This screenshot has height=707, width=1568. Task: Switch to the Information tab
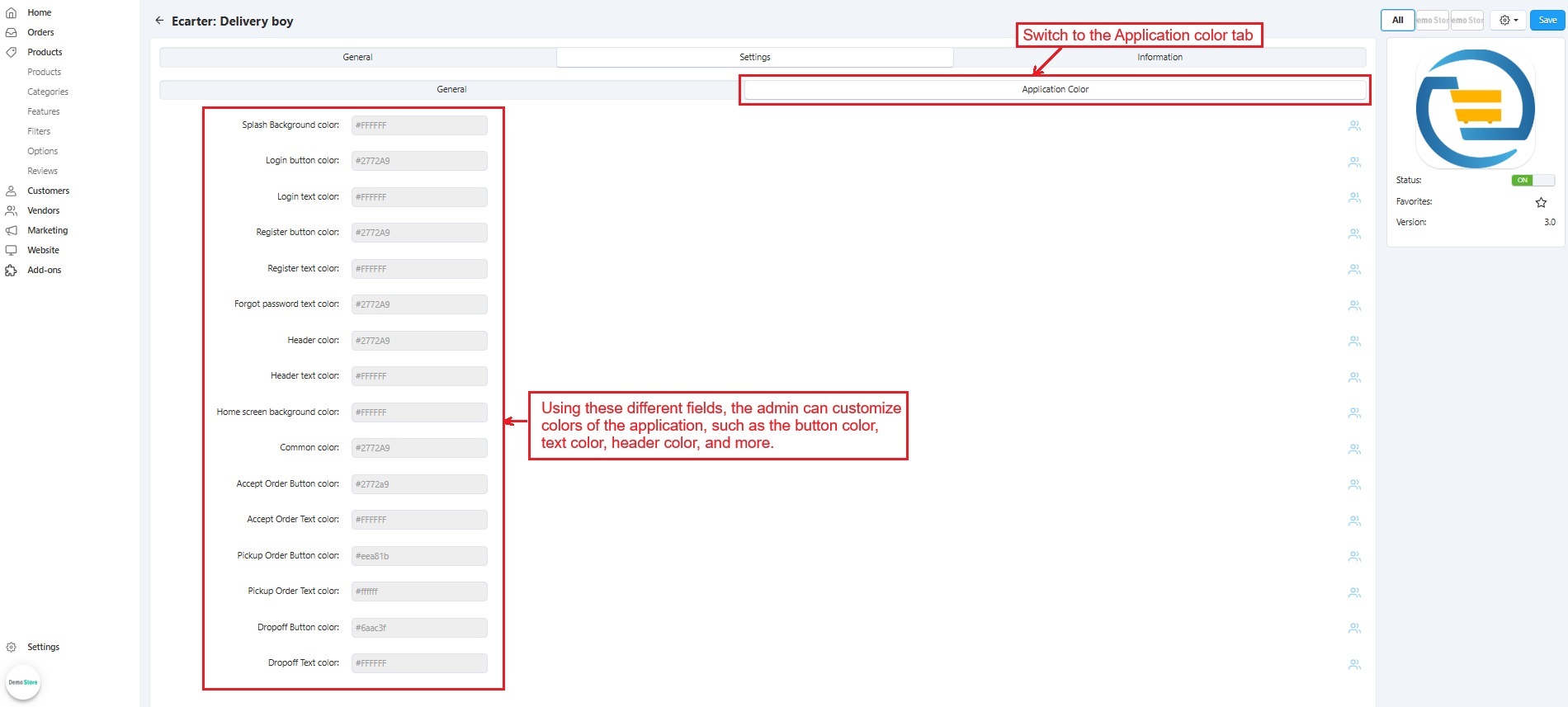1159,57
